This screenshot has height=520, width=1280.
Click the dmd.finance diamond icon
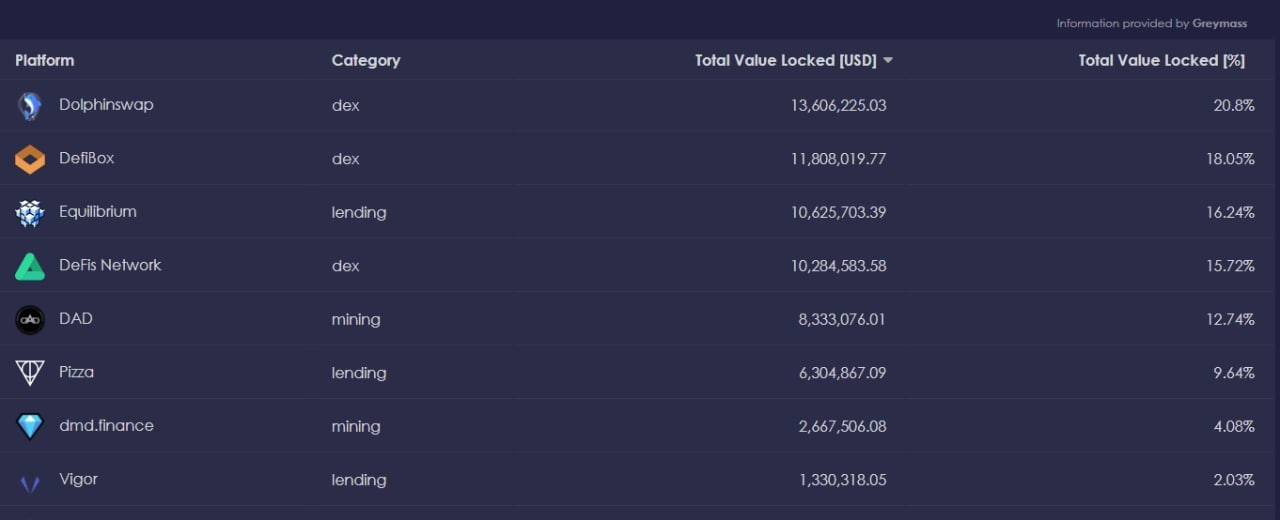tap(30, 427)
